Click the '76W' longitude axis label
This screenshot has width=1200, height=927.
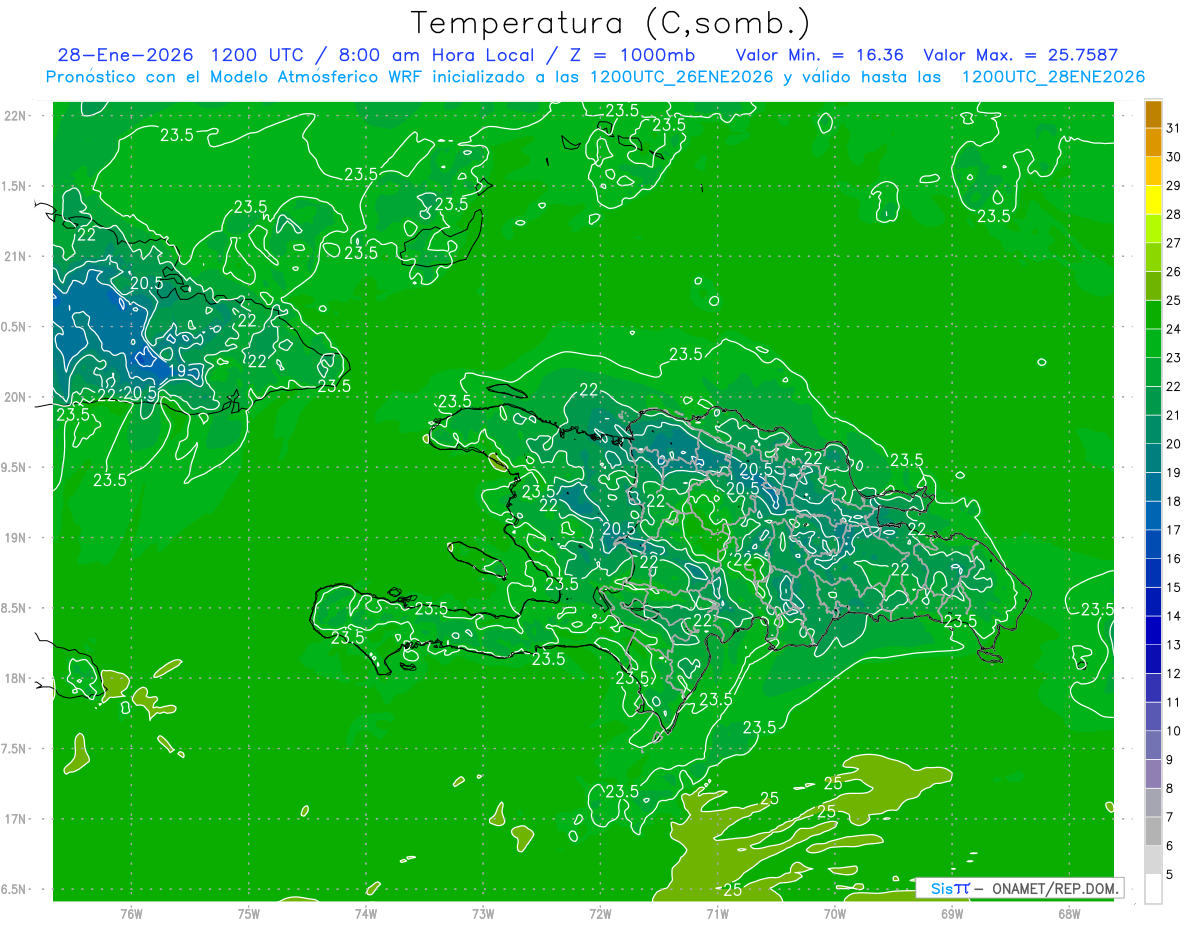131,913
